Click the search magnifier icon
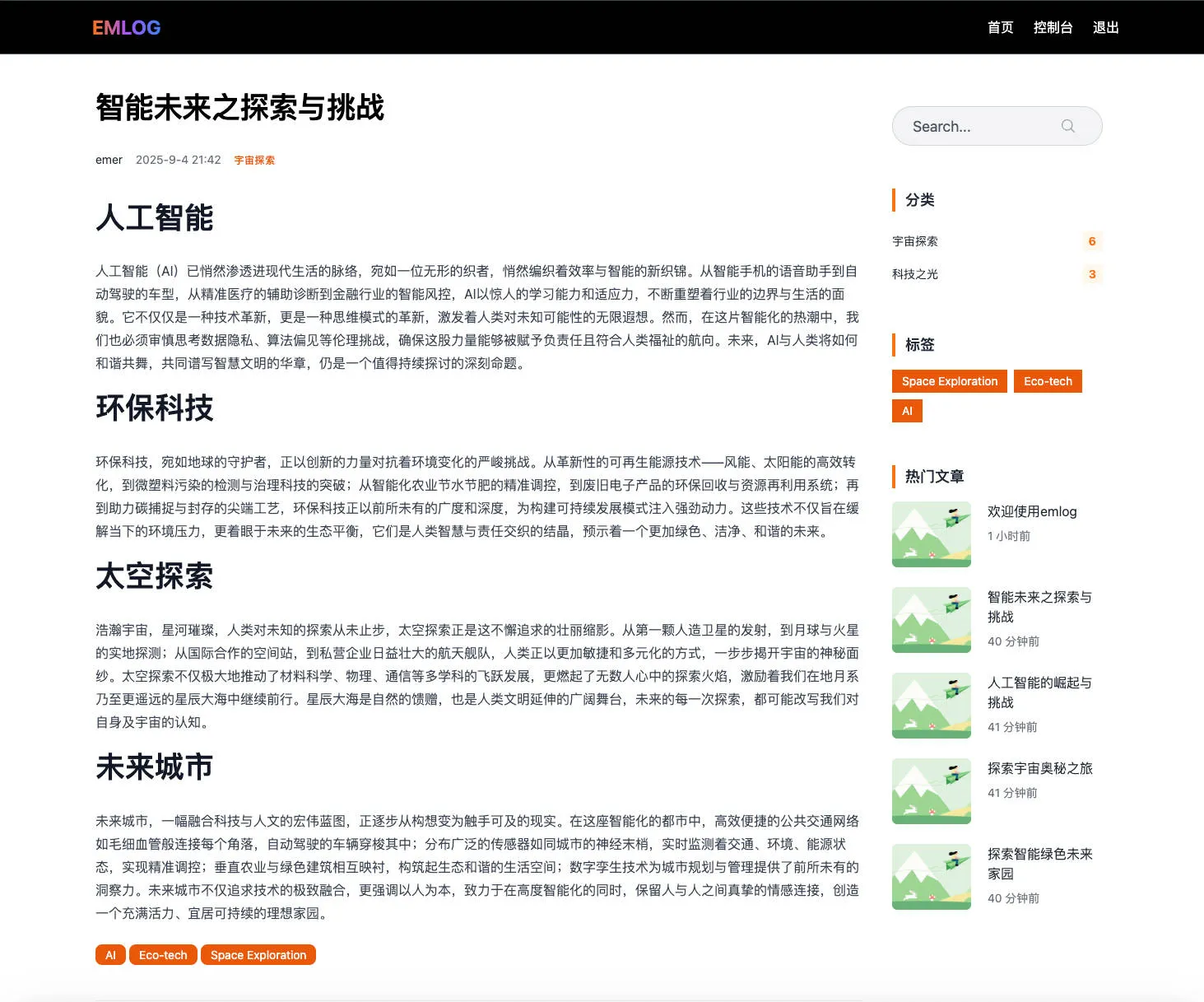The width and height of the screenshot is (1204, 1002). [x=1068, y=126]
